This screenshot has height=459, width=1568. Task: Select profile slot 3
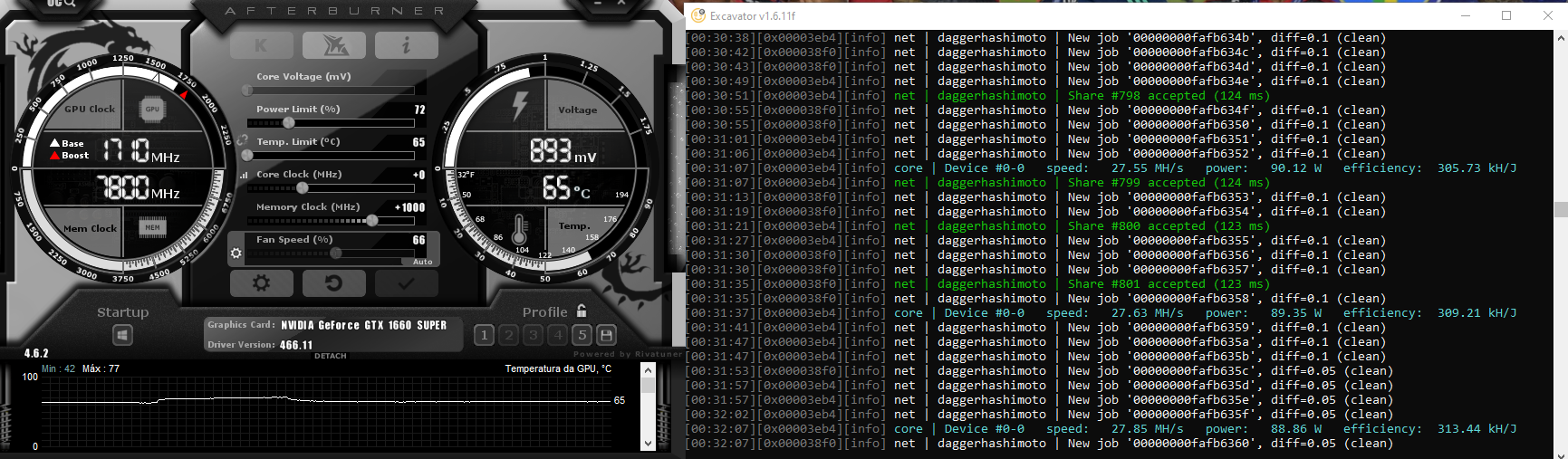(x=533, y=335)
